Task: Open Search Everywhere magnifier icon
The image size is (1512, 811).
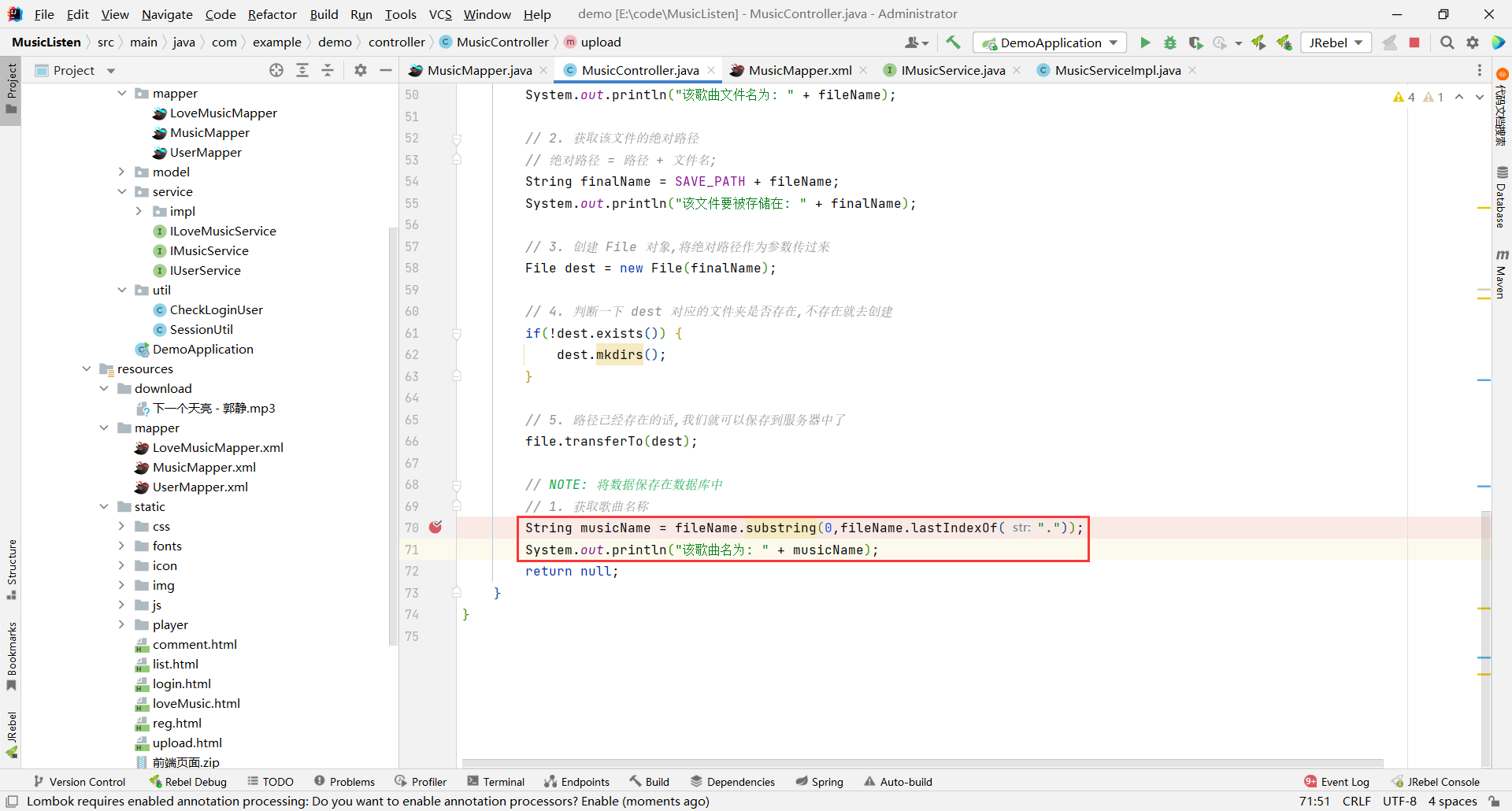Action: coord(1447,43)
